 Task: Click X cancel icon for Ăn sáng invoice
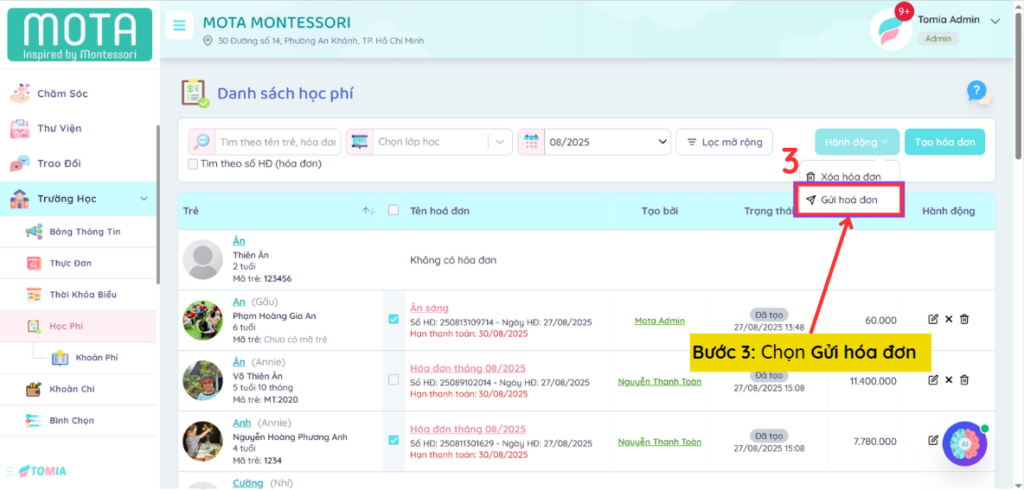(x=949, y=319)
